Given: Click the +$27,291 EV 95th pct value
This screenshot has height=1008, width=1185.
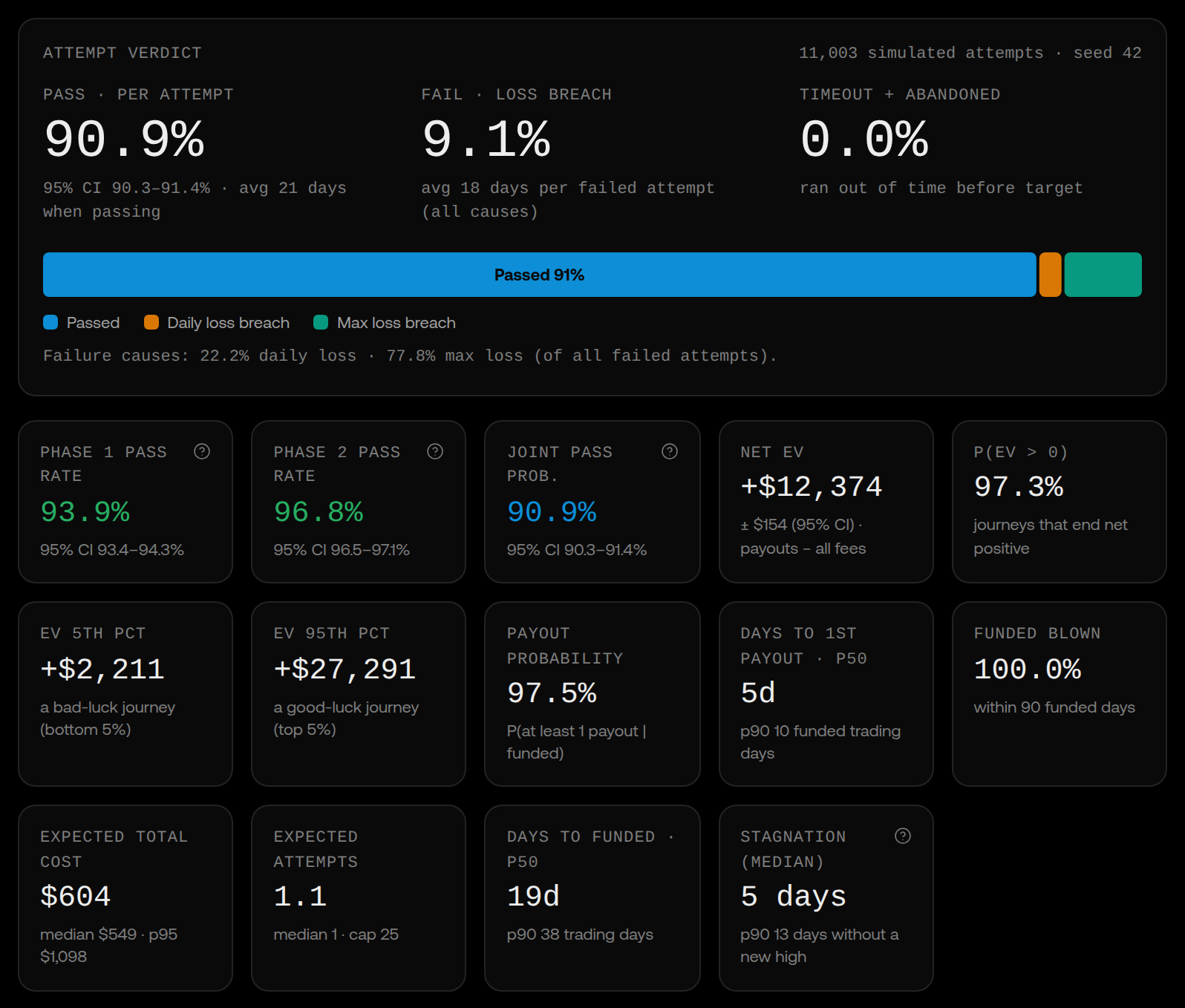Looking at the screenshot, I should 345,669.
